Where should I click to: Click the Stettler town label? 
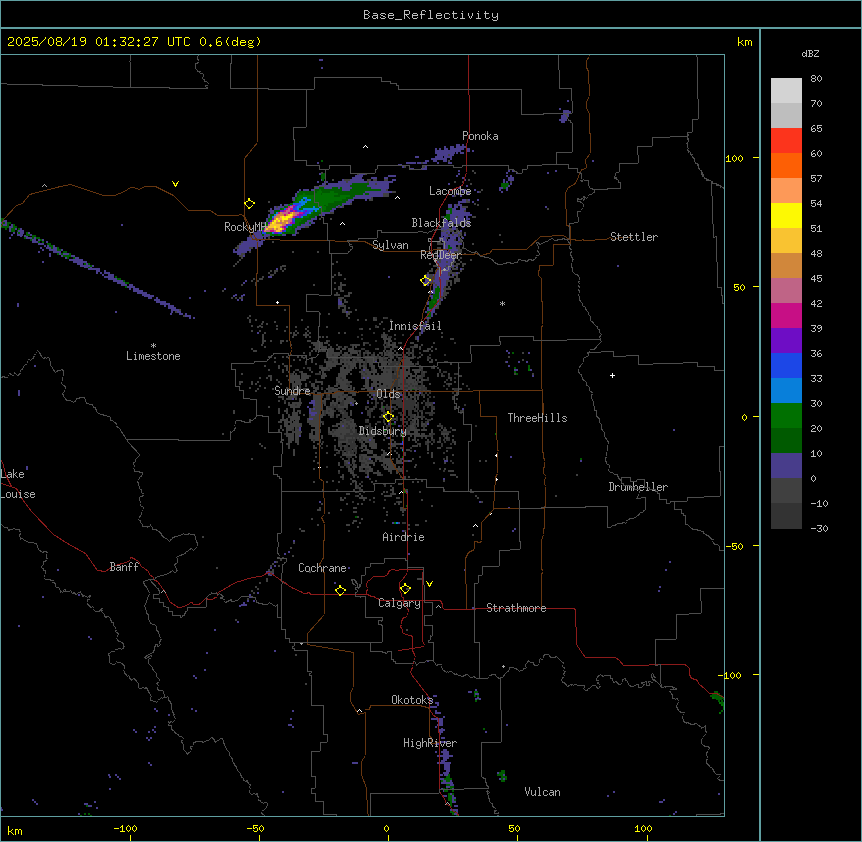[634, 237]
